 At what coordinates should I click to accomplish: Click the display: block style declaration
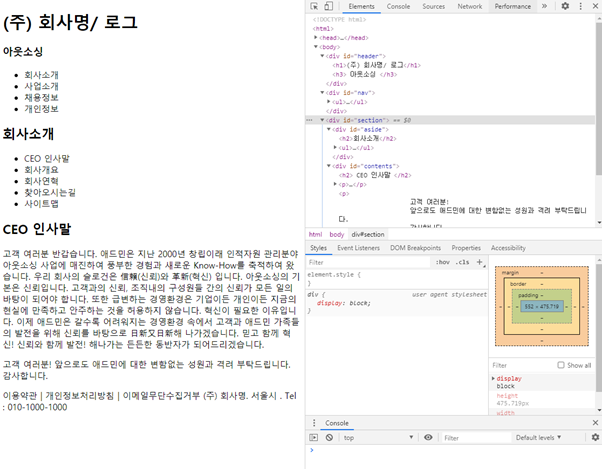[x=344, y=303]
